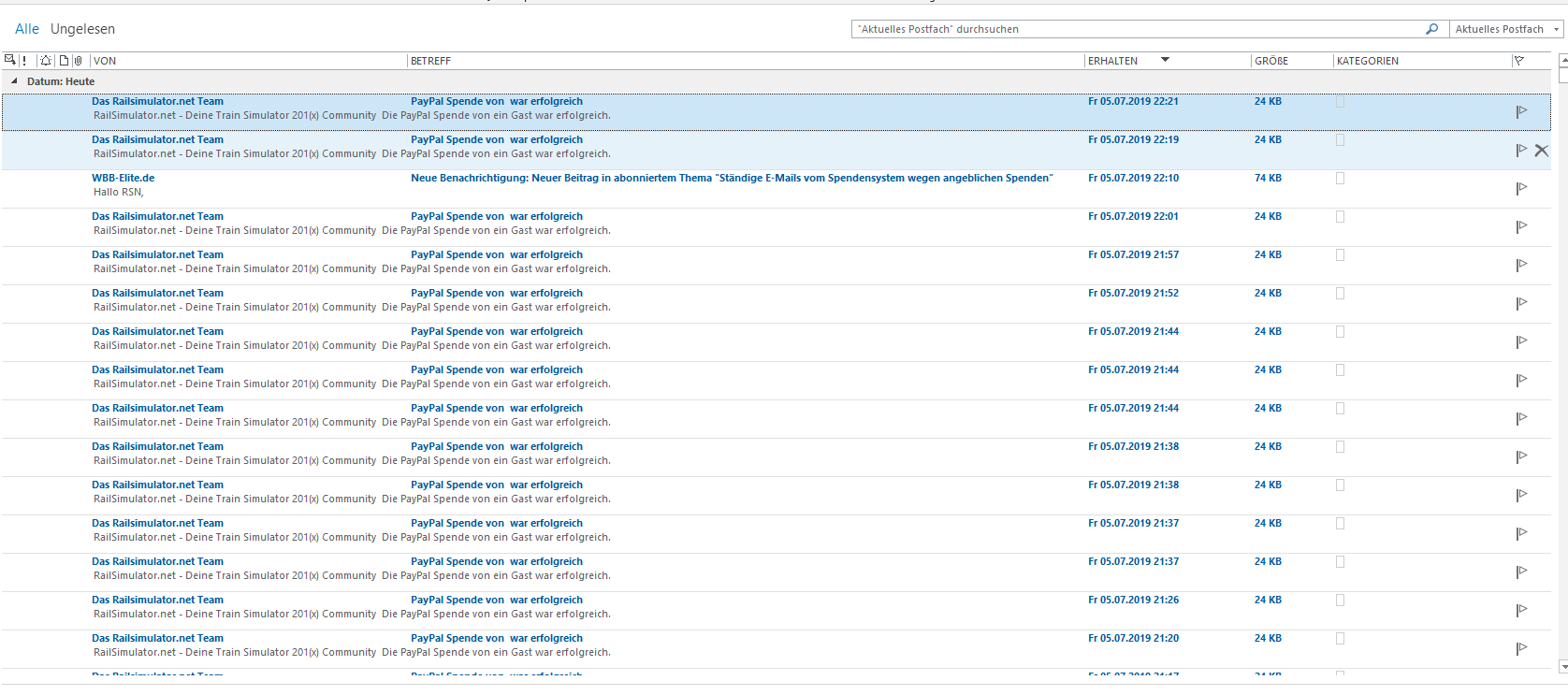Flag the email received at 22:01
This screenshot has height=695, width=1568.
(x=1521, y=226)
